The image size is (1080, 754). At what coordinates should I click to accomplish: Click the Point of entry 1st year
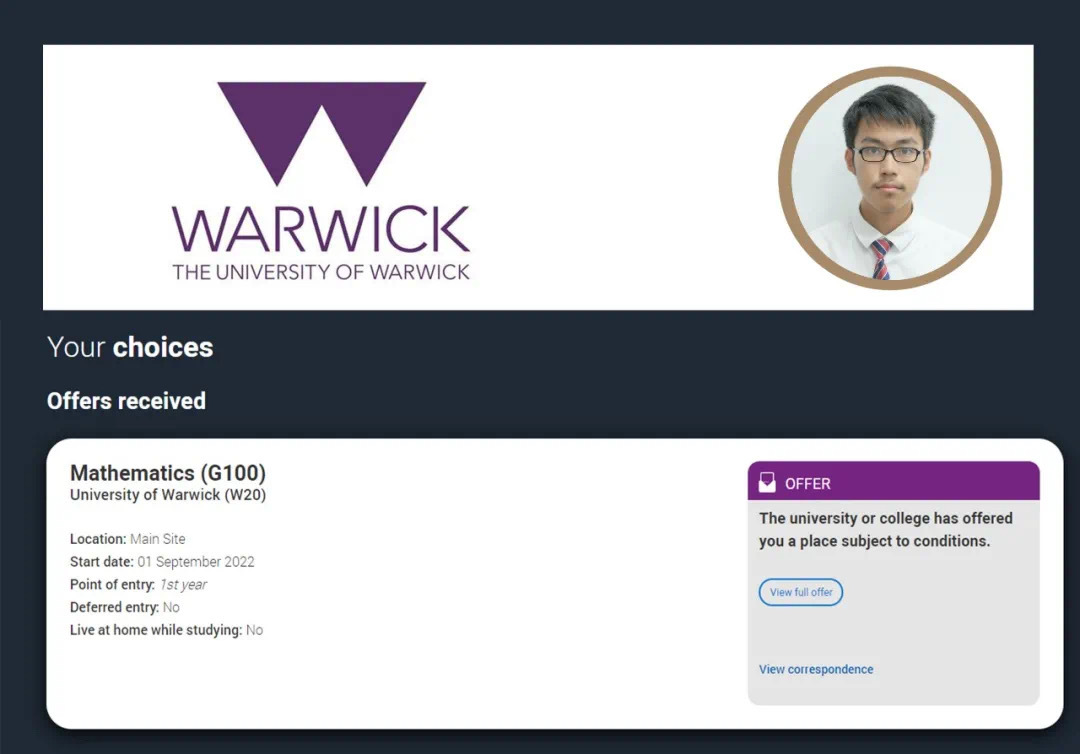[138, 585]
